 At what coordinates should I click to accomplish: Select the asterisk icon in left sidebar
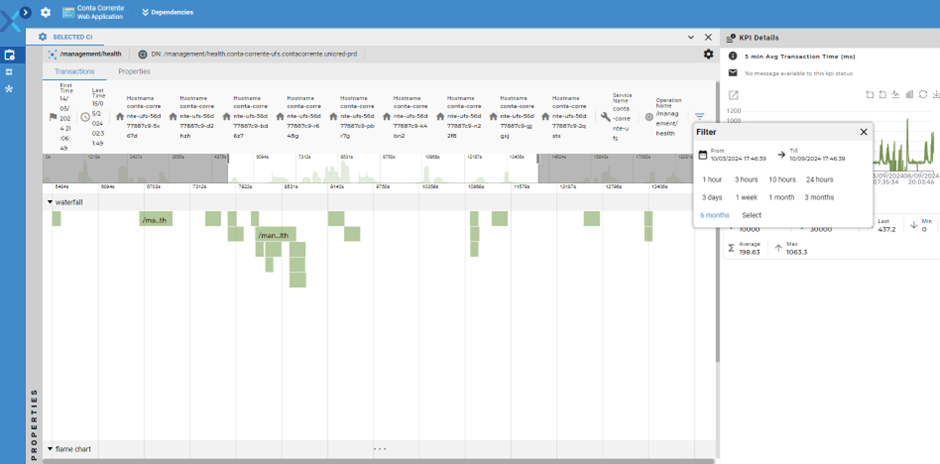9,89
